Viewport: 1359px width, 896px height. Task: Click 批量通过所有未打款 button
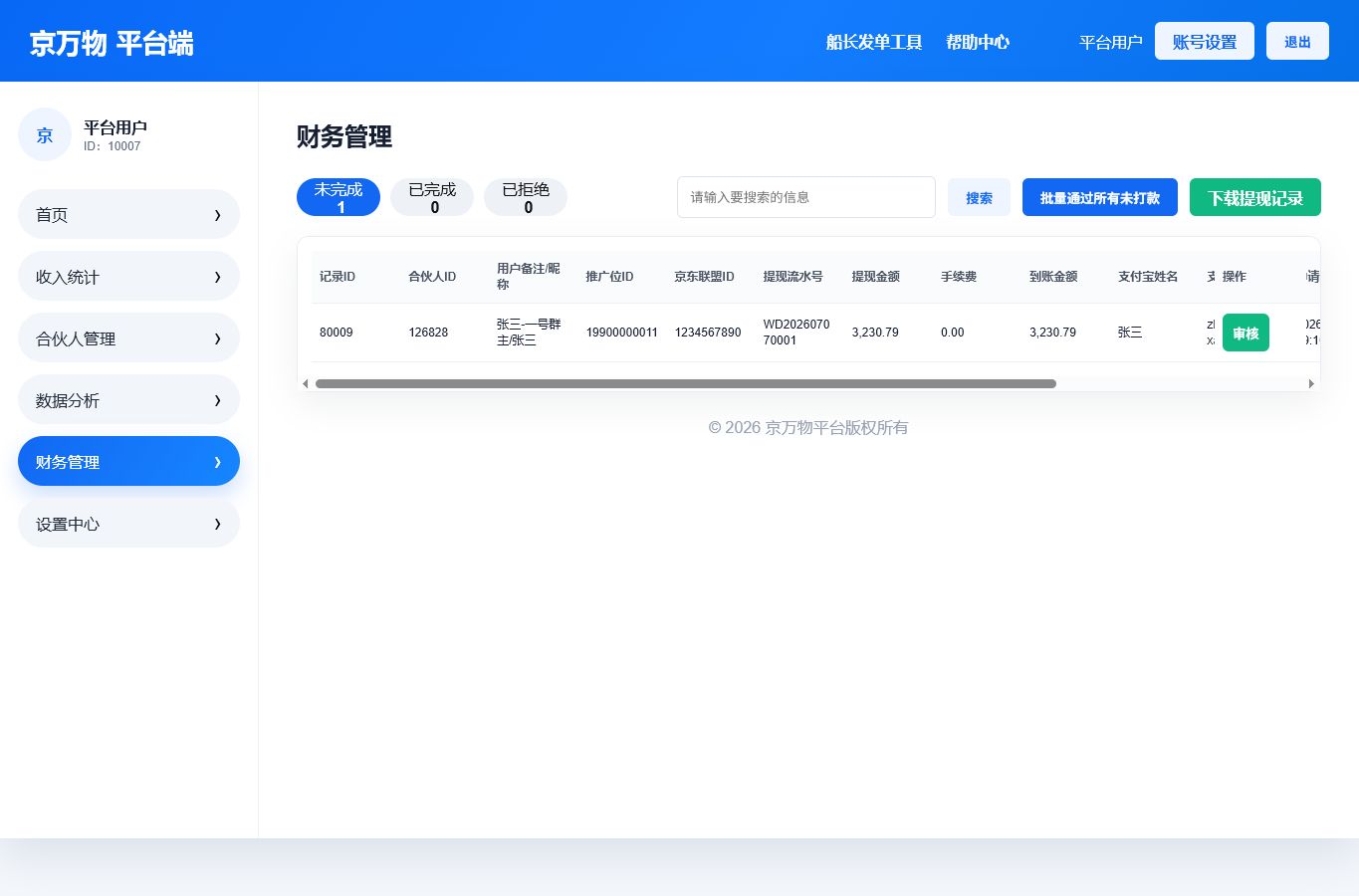tap(1100, 197)
